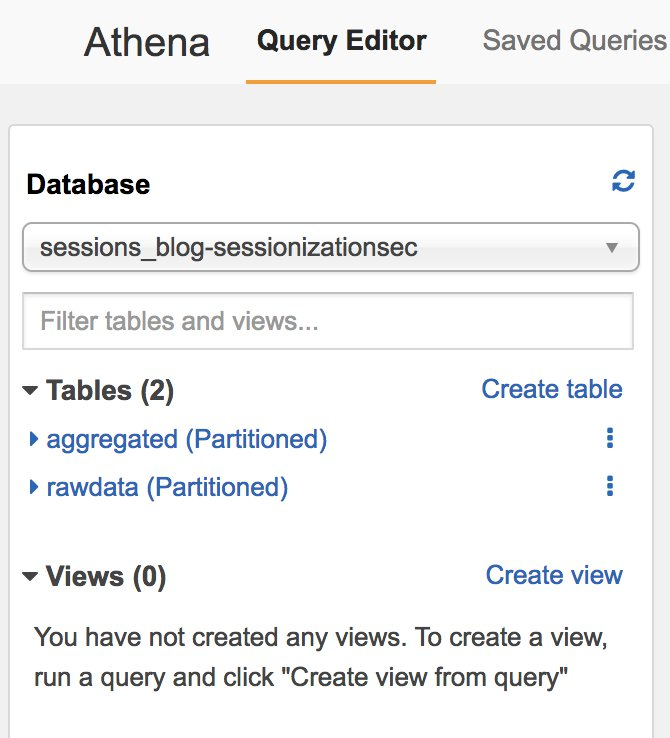Click the Create view link
Screen dimensions: 670x738
pos(554,575)
